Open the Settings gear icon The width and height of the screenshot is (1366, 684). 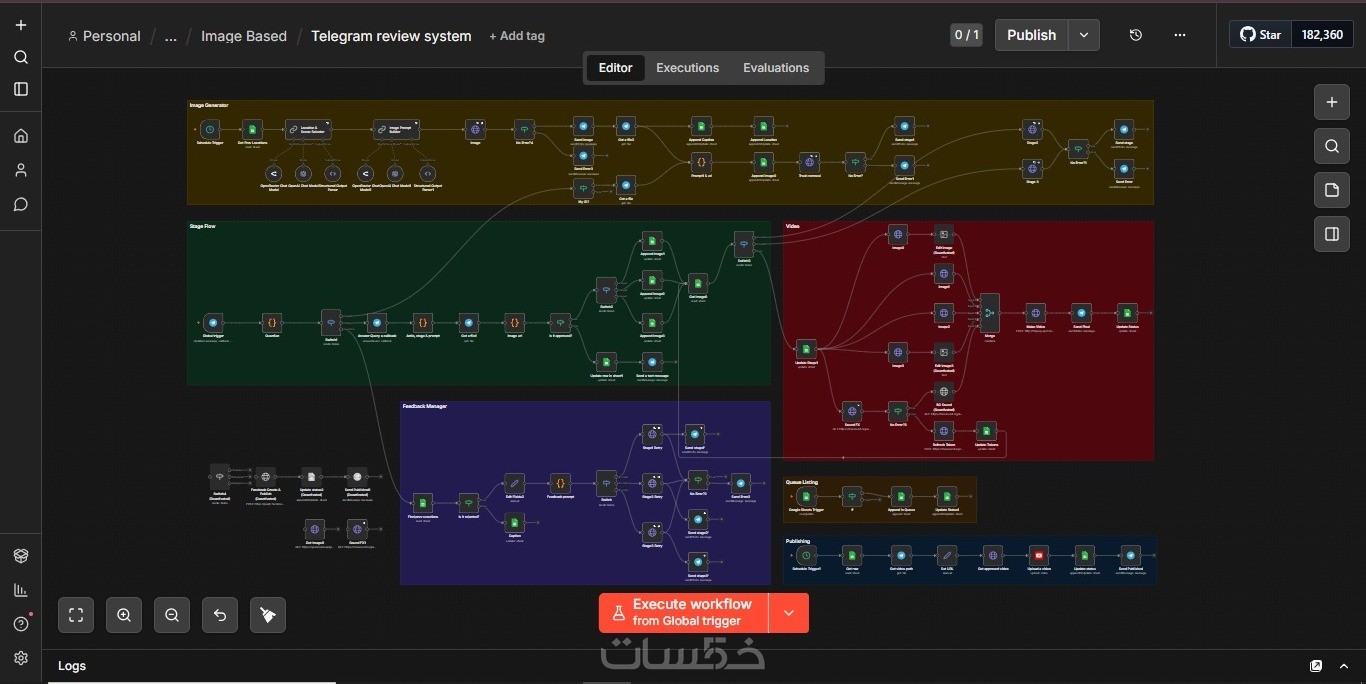click(21, 658)
